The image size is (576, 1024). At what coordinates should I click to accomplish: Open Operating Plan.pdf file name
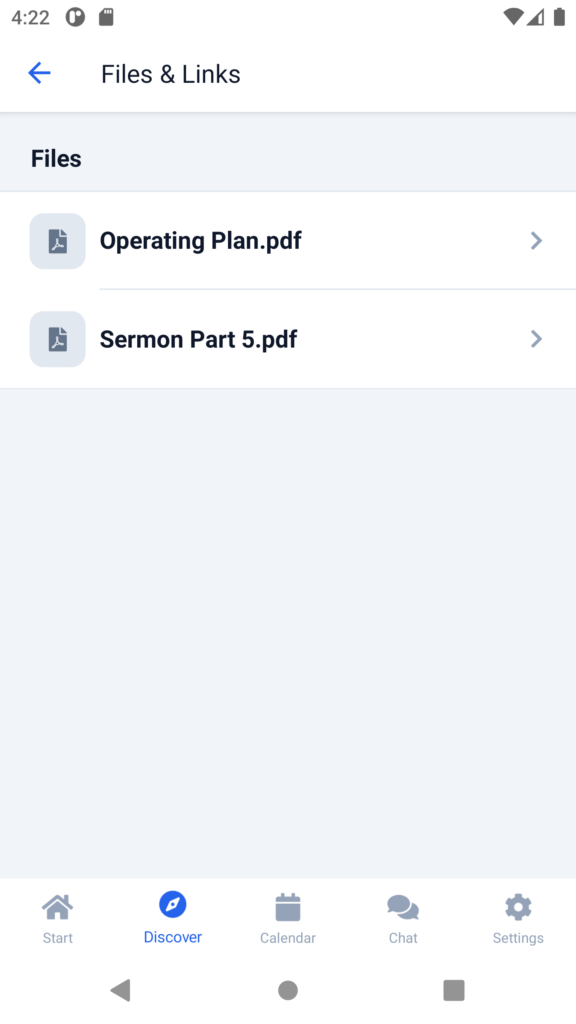tap(200, 241)
